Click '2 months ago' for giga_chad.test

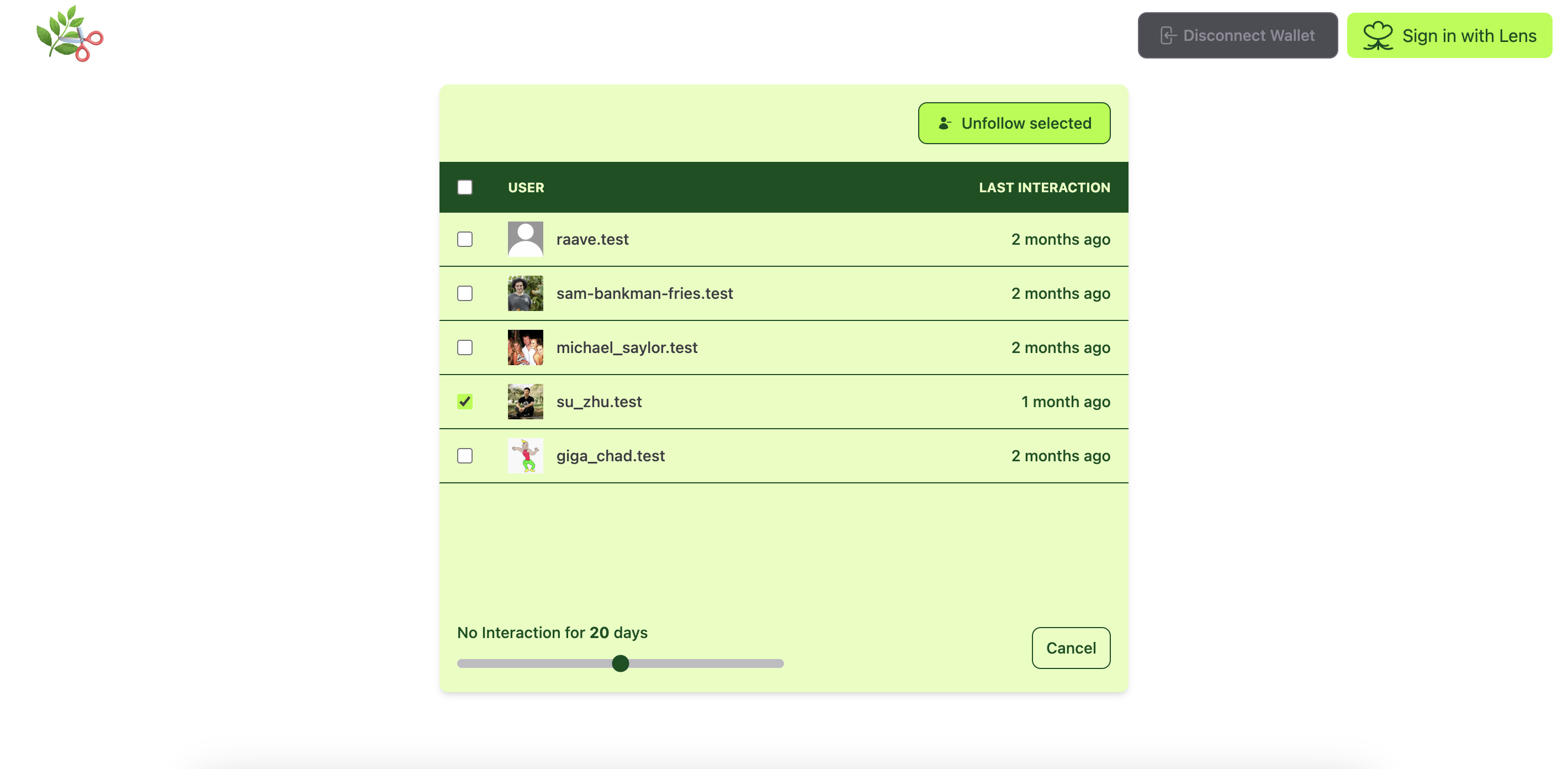pyautogui.click(x=1061, y=456)
